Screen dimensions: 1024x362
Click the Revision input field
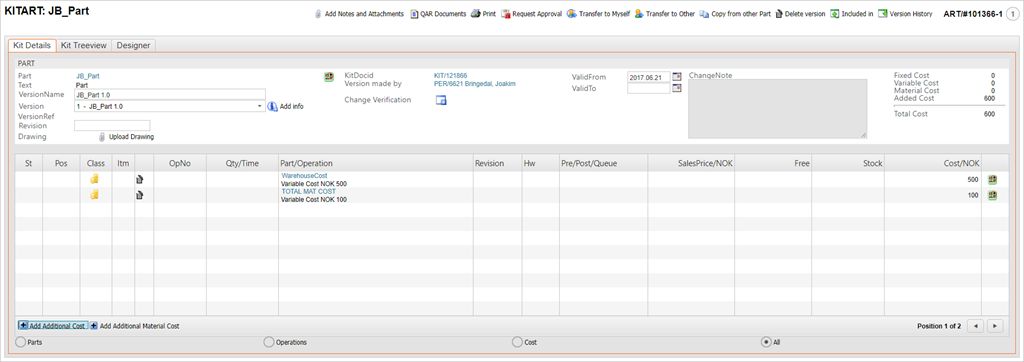point(112,125)
